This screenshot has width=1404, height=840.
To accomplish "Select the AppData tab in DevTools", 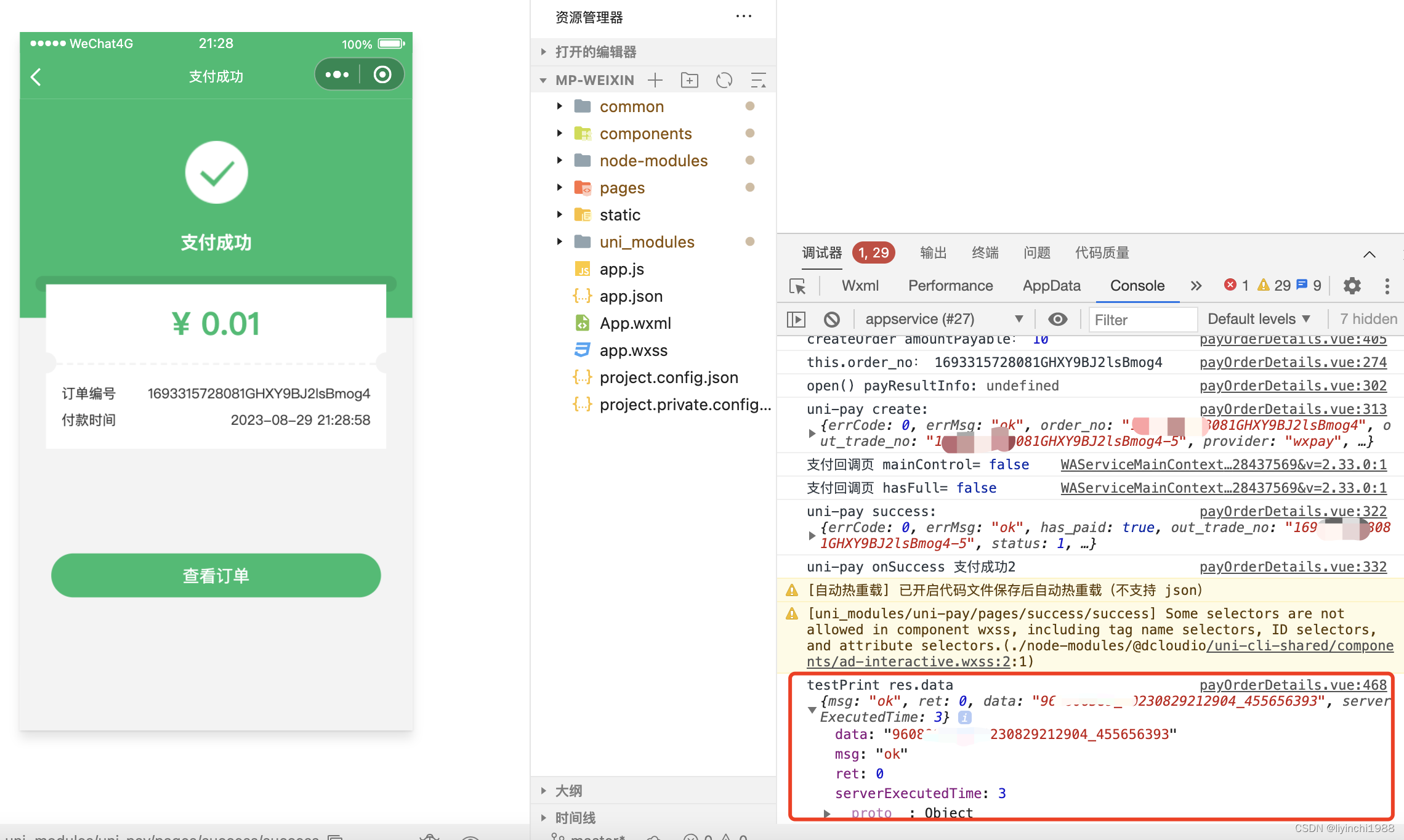I will 1050,287.
